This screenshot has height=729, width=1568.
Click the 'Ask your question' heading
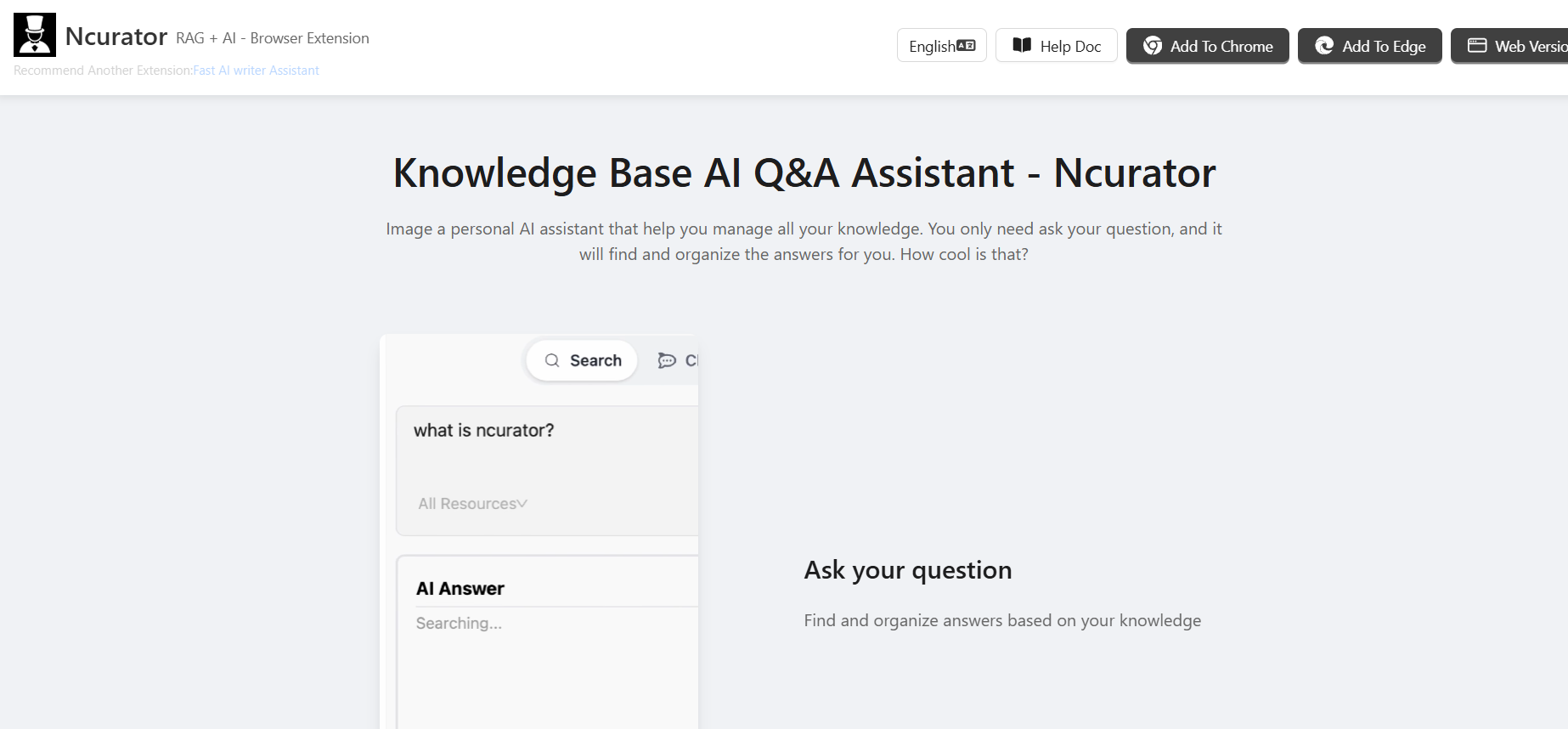tap(908, 570)
